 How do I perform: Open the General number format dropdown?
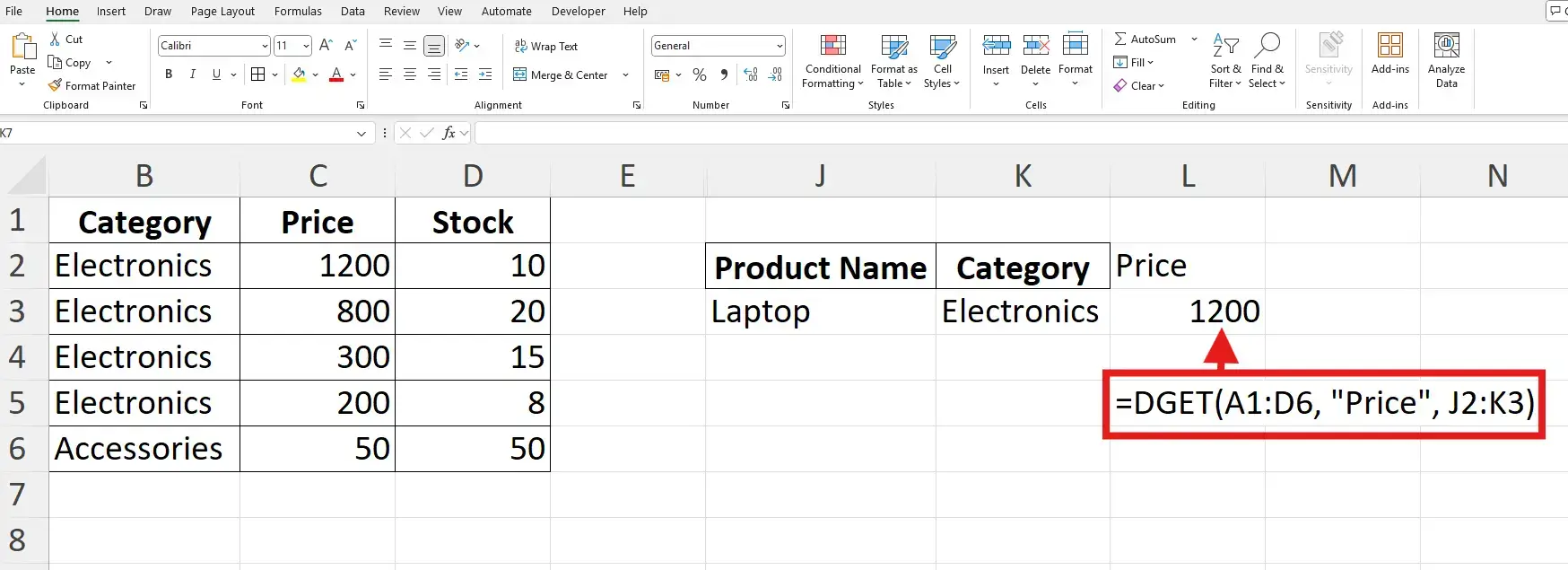(x=780, y=46)
